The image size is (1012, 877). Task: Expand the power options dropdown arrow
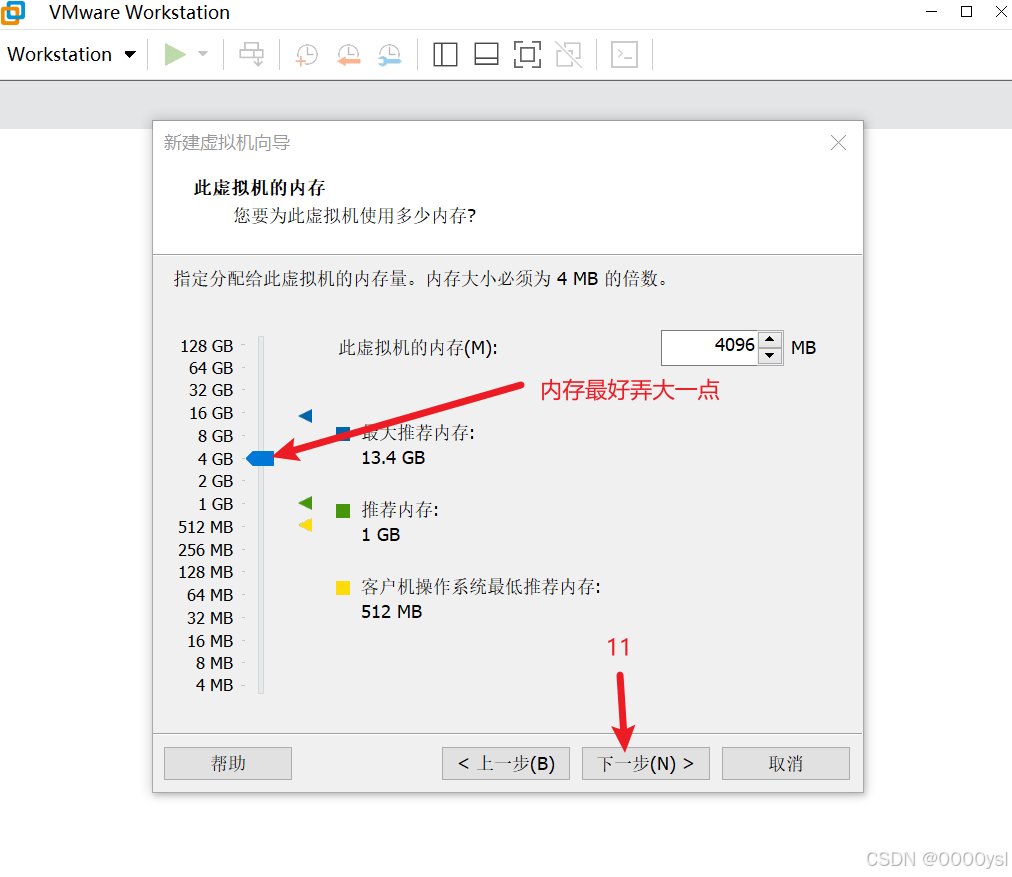[x=203, y=54]
